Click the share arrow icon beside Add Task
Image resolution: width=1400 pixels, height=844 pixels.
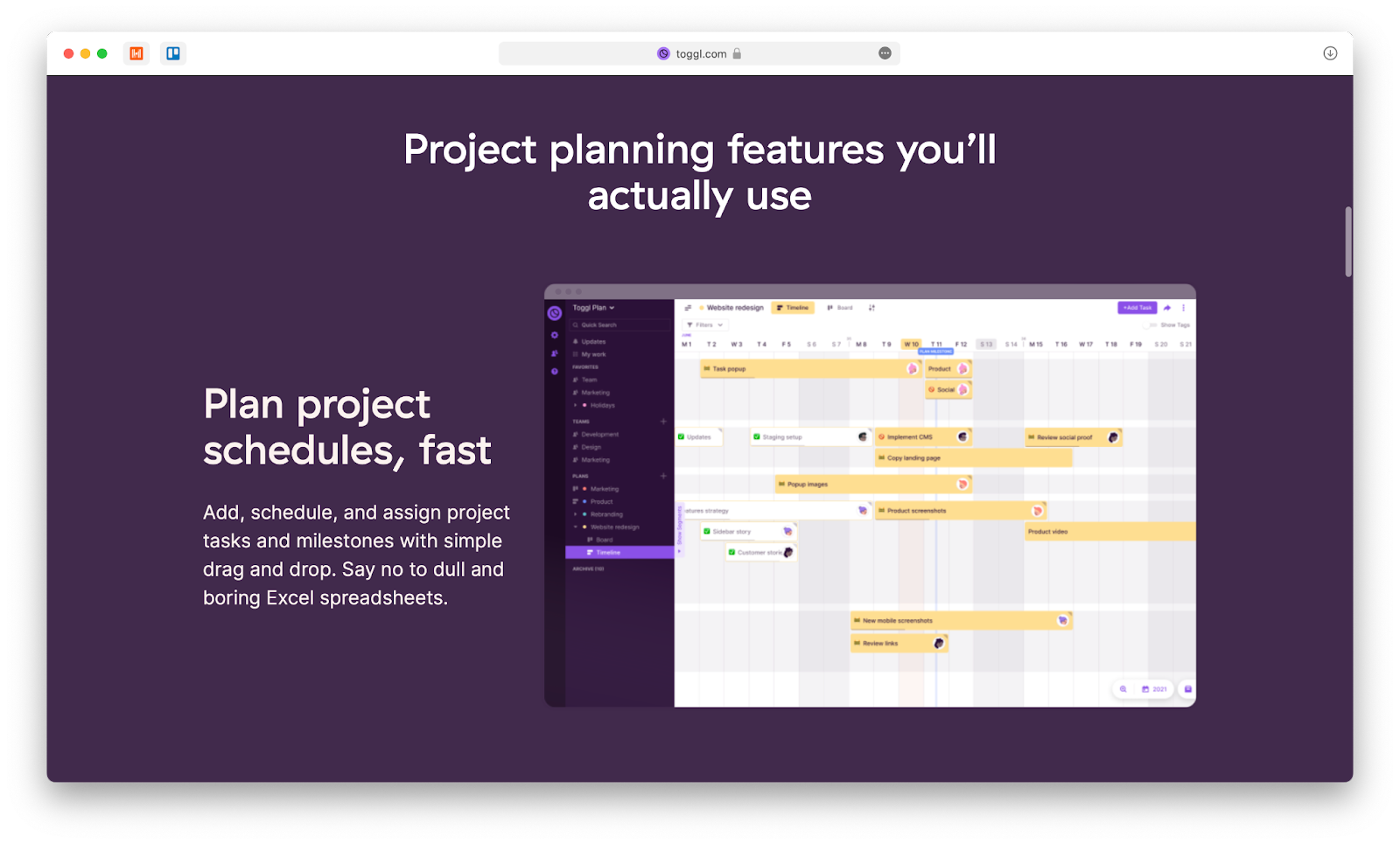click(x=1167, y=308)
